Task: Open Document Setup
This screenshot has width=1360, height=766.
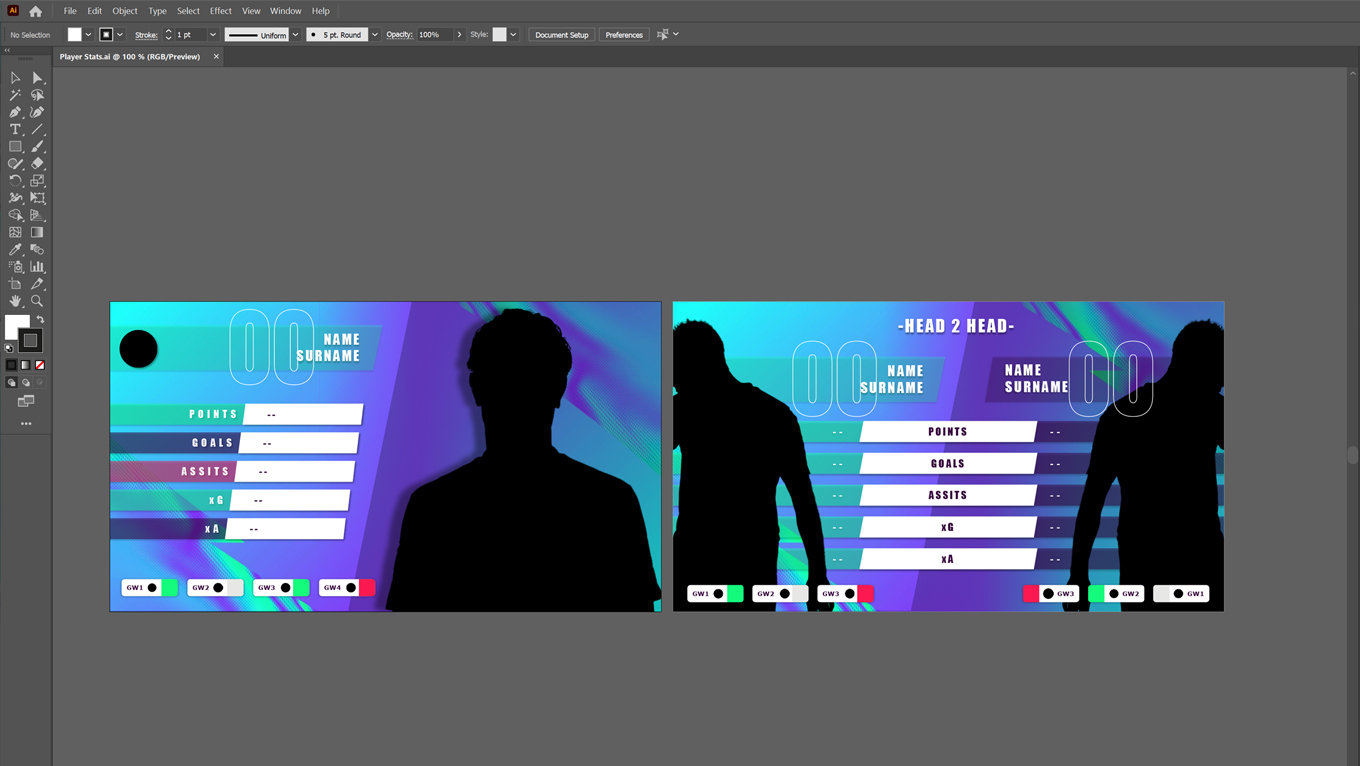Action: (x=561, y=34)
